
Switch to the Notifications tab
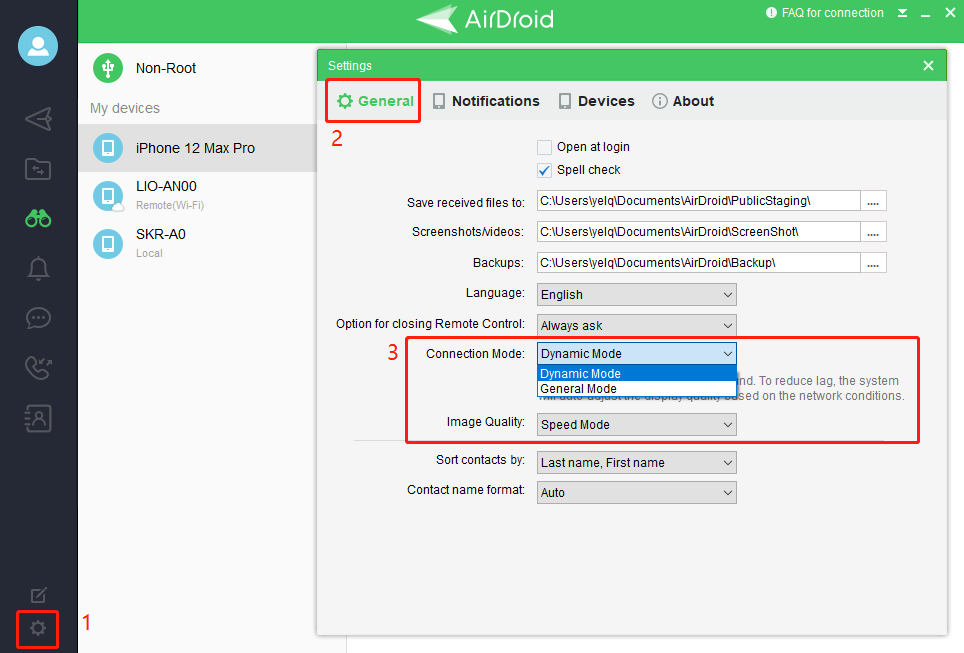click(x=486, y=101)
